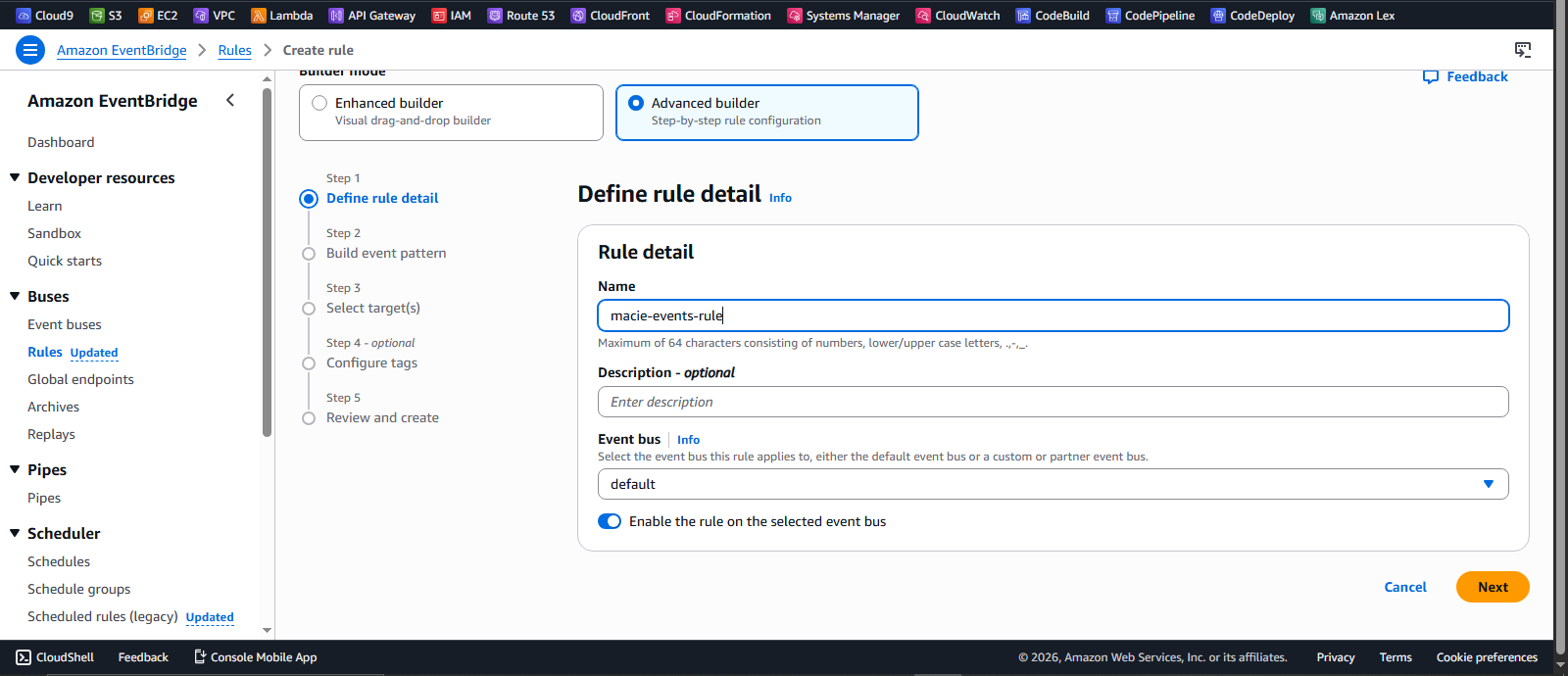Select the Enhanced builder radio option
Image resolution: width=1568 pixels, height=676 pixels.
tap(319, 103)
